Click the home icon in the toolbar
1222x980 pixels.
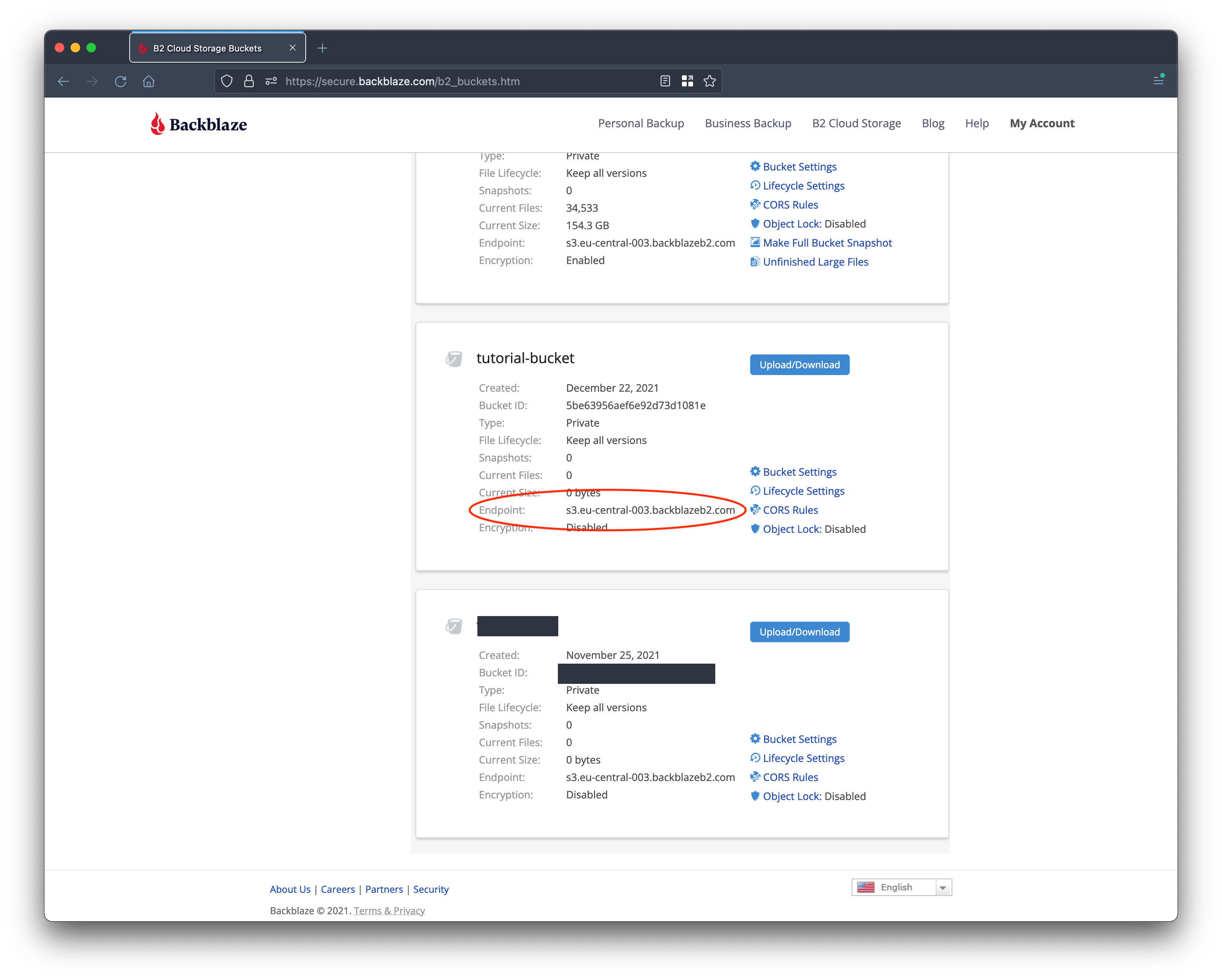tap(149, 81)
